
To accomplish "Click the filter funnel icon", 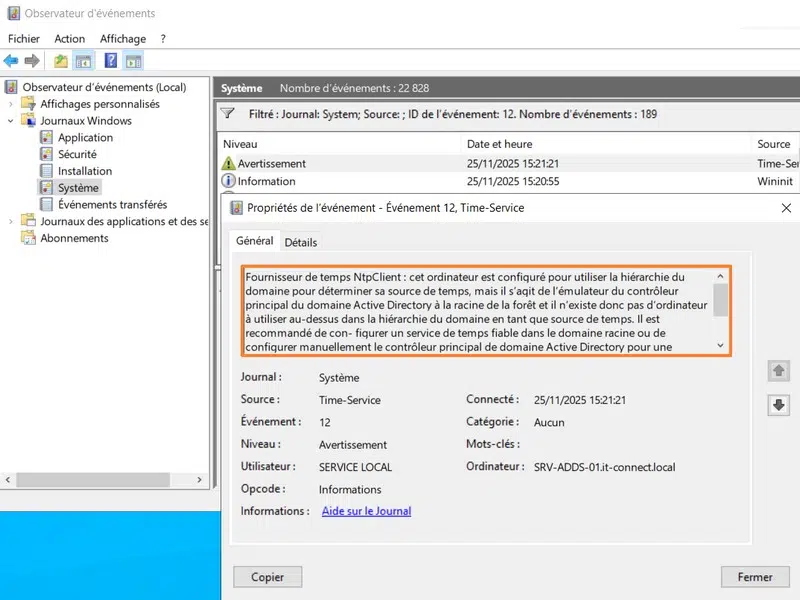I will pos(228,114).
